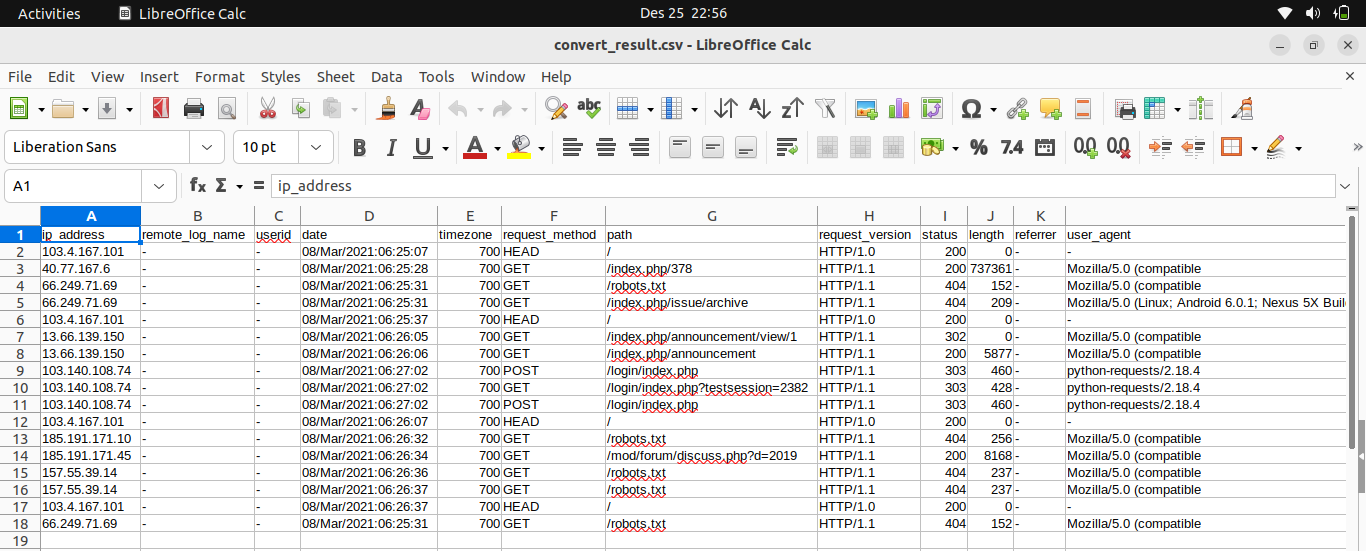Insert special character with the Omega icon
The width and height of the screenshot is (1366, 551).
[x=970, y=108]
